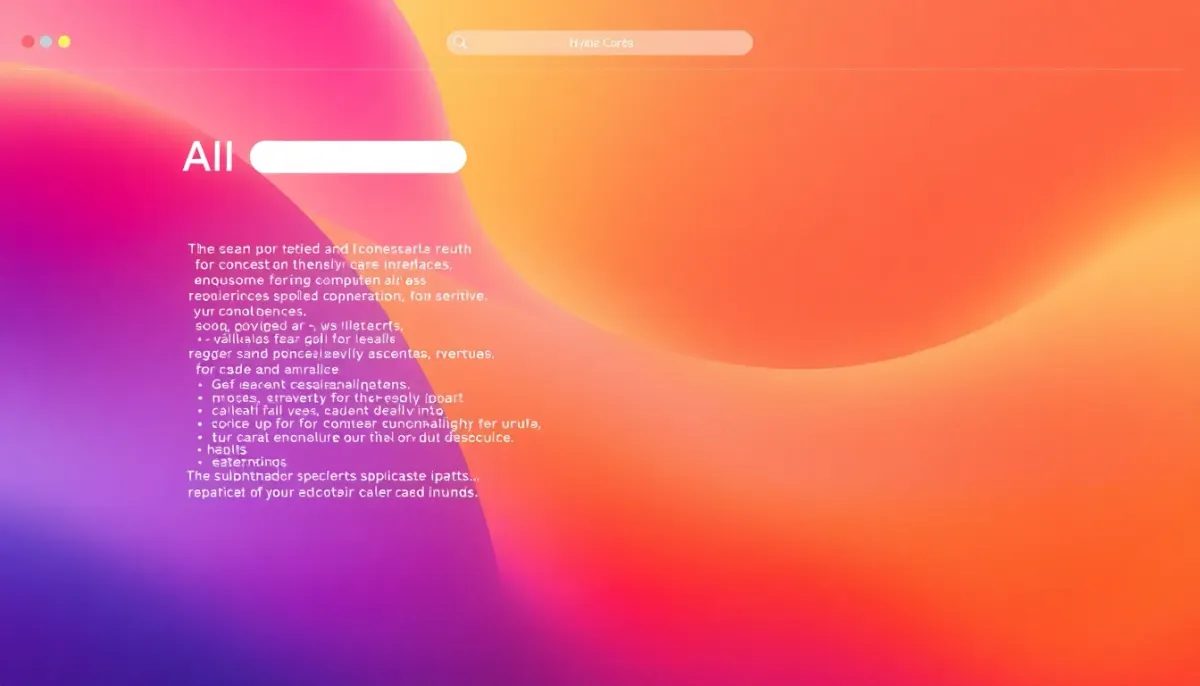The image size is (1200, 686).
Task: Click the magnifier icon in the search bar
Action: click(460, 42)
